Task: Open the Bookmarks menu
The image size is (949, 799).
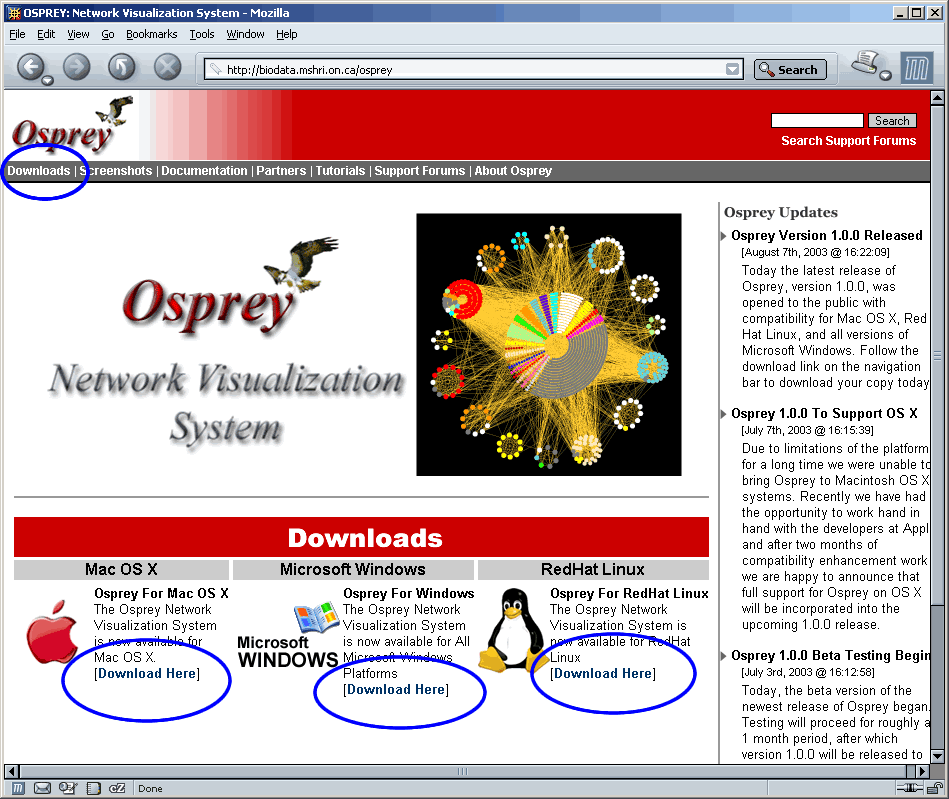Action: point(151,34)
